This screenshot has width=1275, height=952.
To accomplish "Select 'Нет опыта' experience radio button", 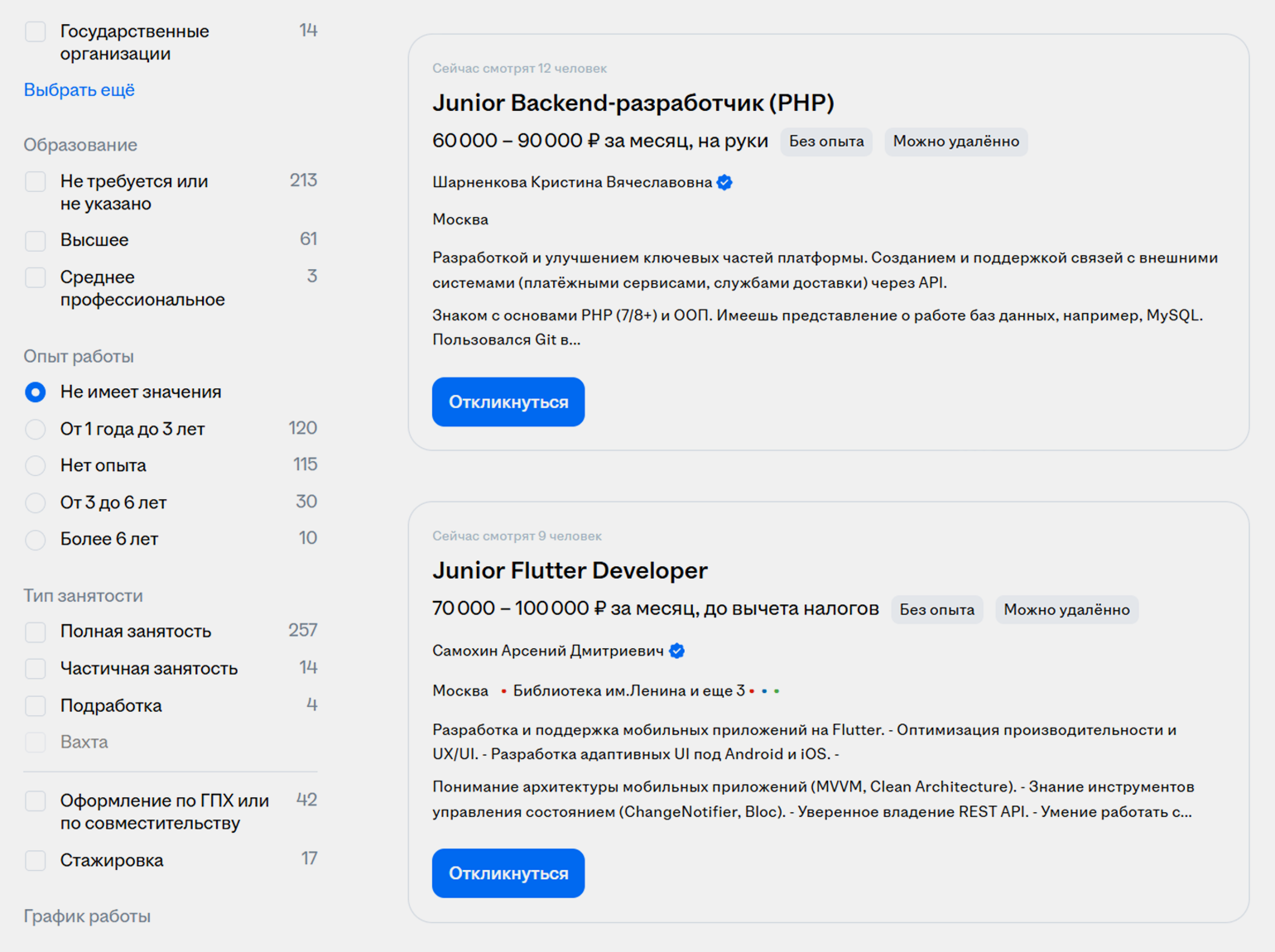I will 36,466.
